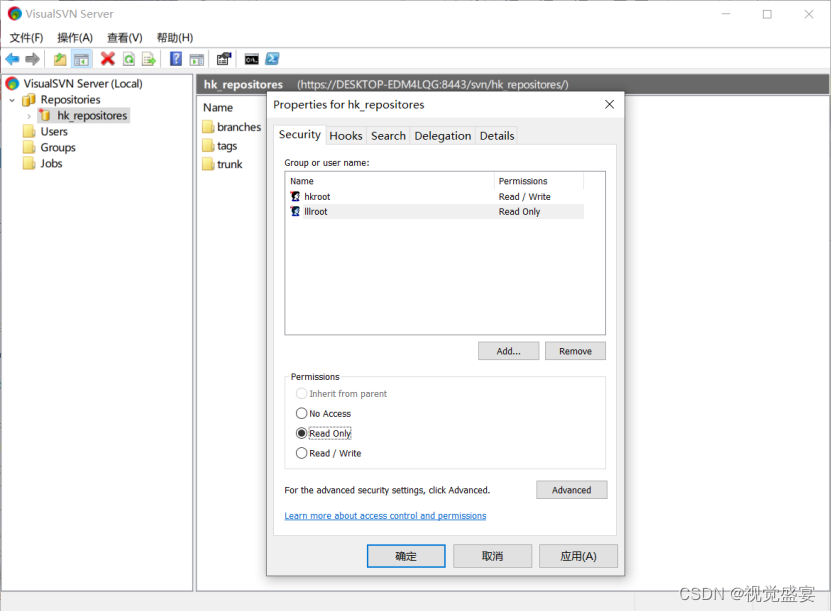
Task: Switch to the Hooks tab
Action: 346,136
